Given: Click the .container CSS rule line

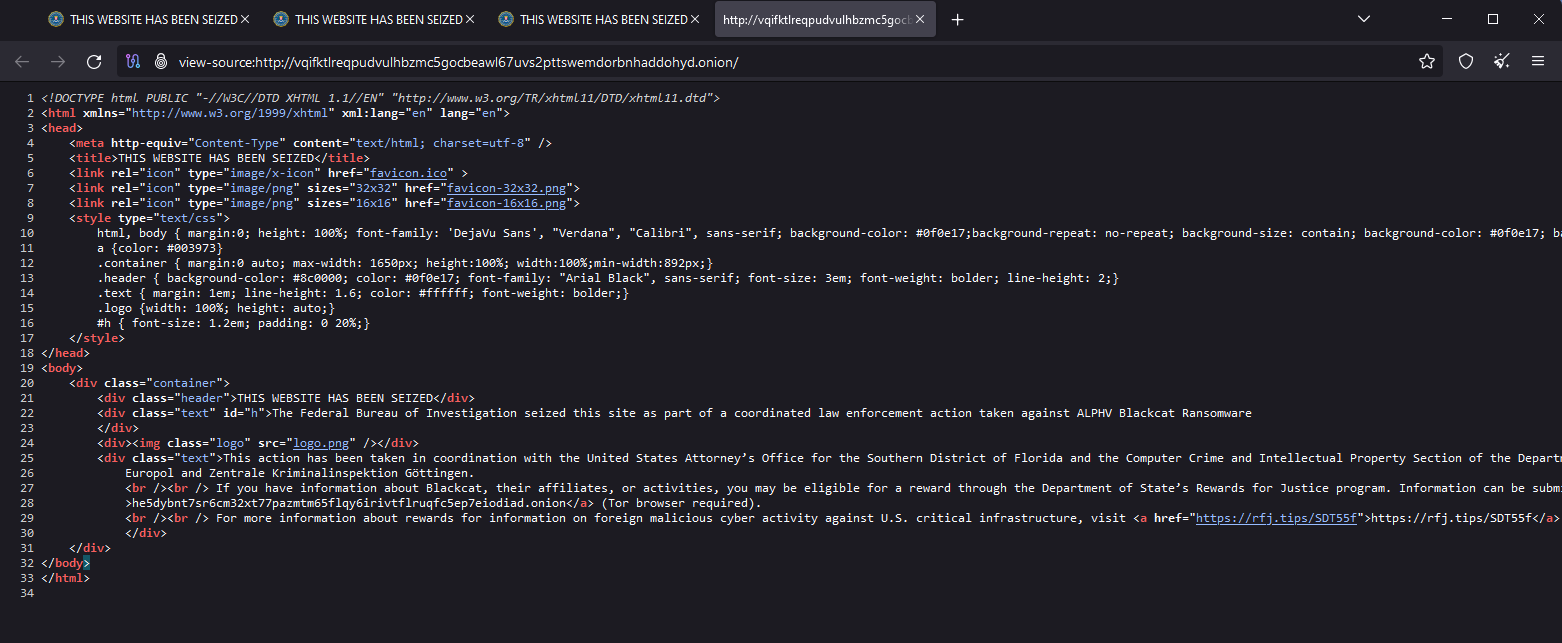Looking at the screenshot, I should [x=405, y=263].
